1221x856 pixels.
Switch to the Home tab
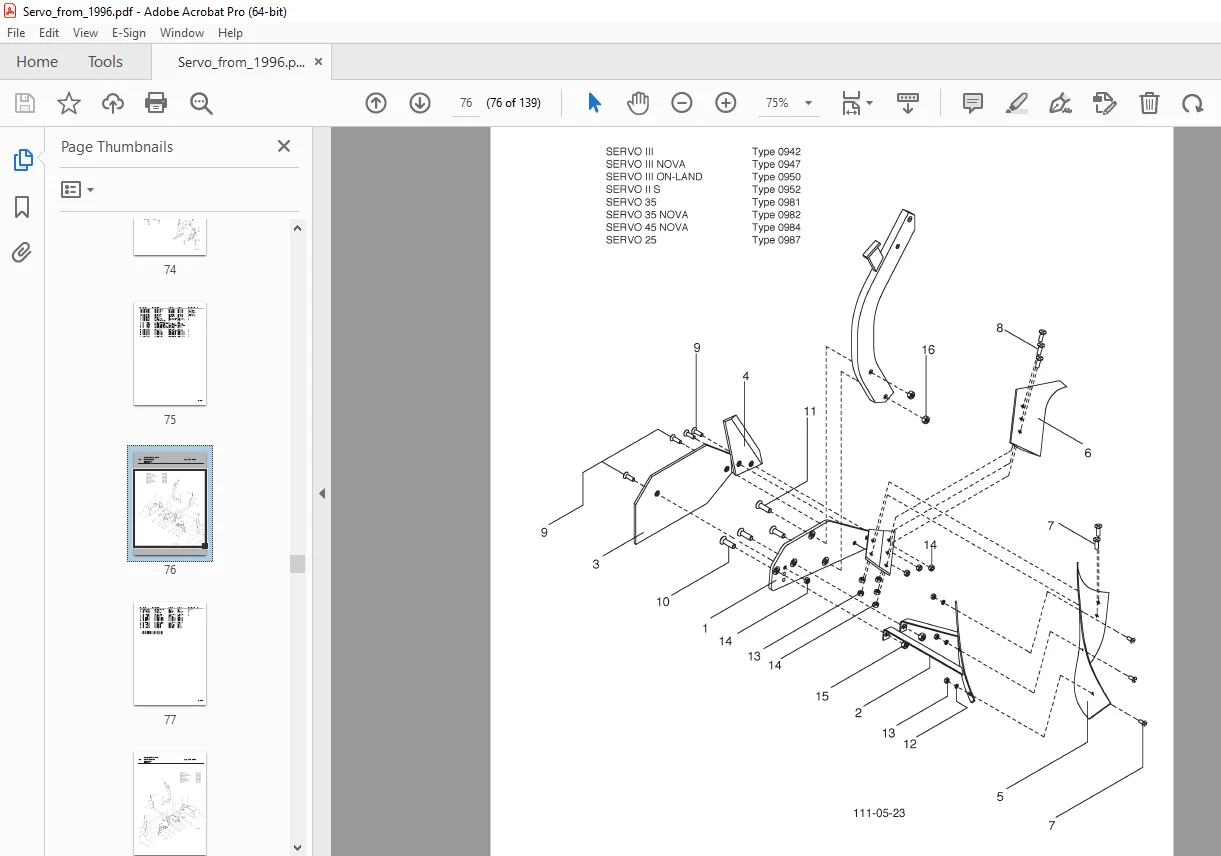[37, 62]
